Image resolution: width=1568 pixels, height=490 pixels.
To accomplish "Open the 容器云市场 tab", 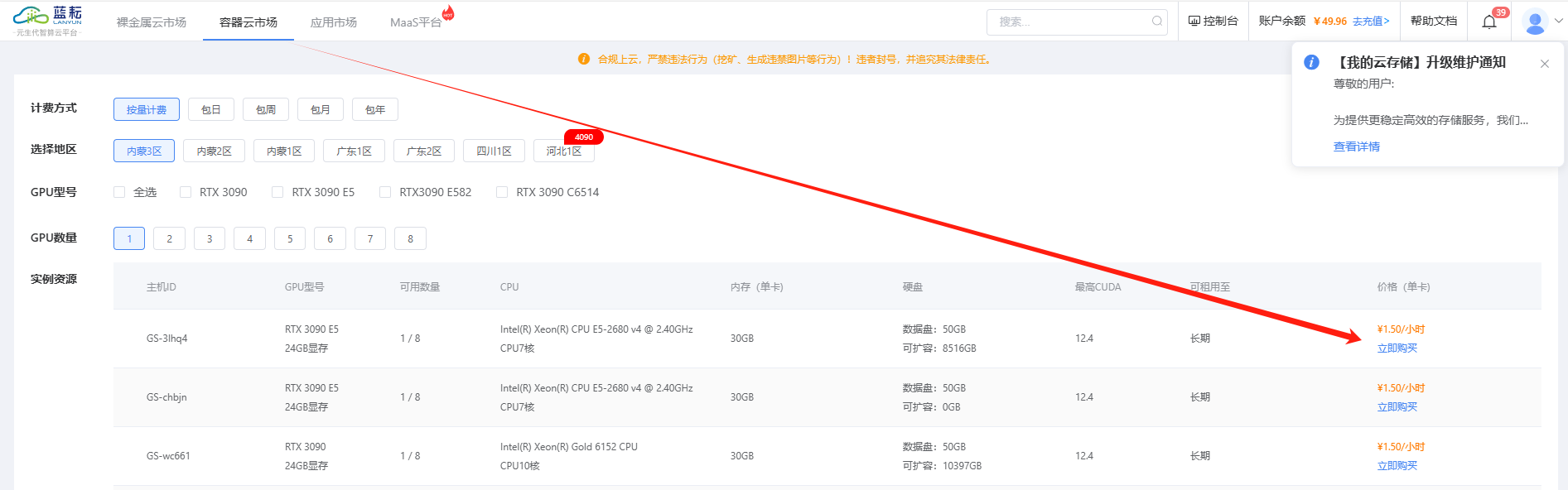I will click(248, 22).
